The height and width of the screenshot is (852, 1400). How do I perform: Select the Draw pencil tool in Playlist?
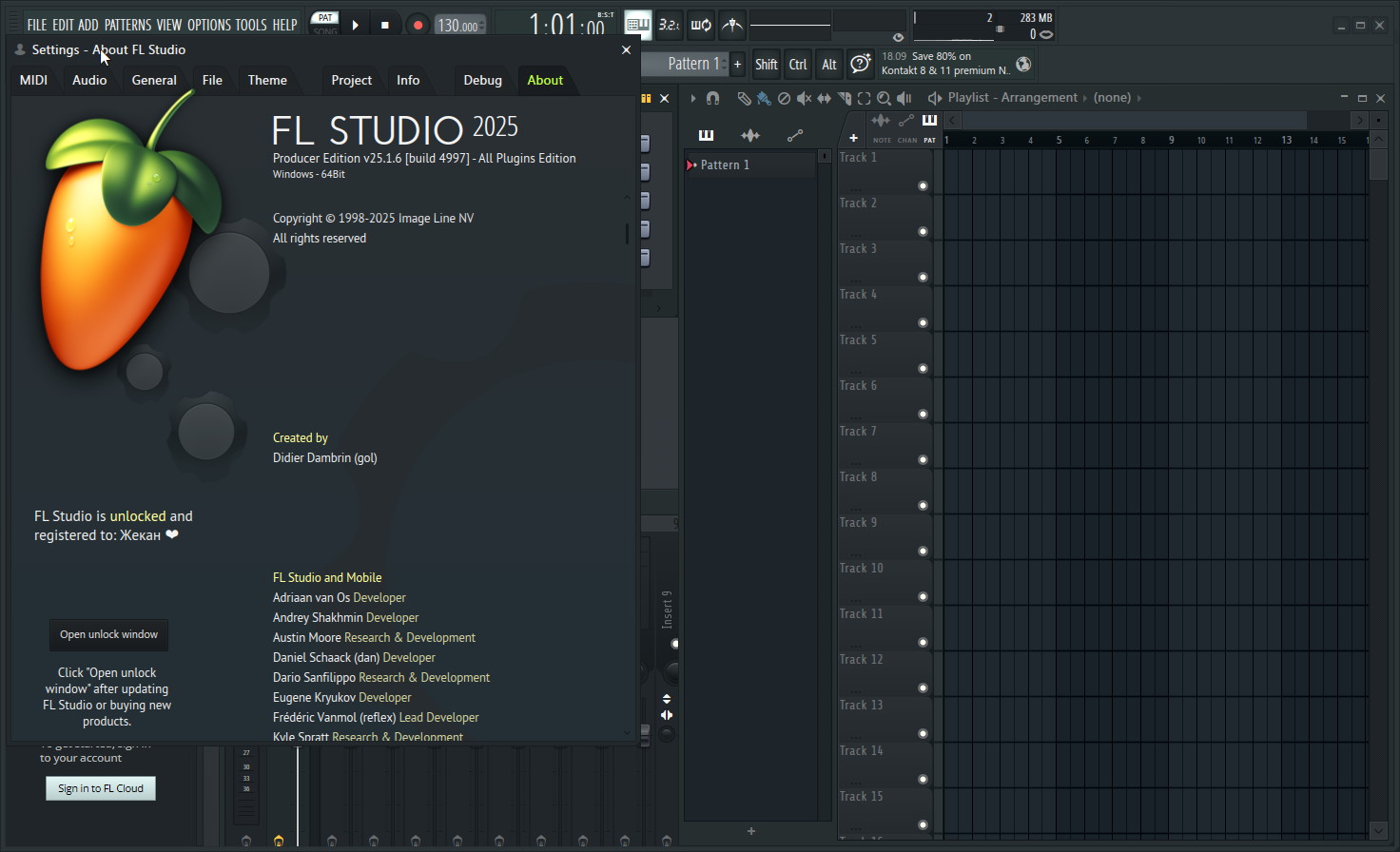744,98
